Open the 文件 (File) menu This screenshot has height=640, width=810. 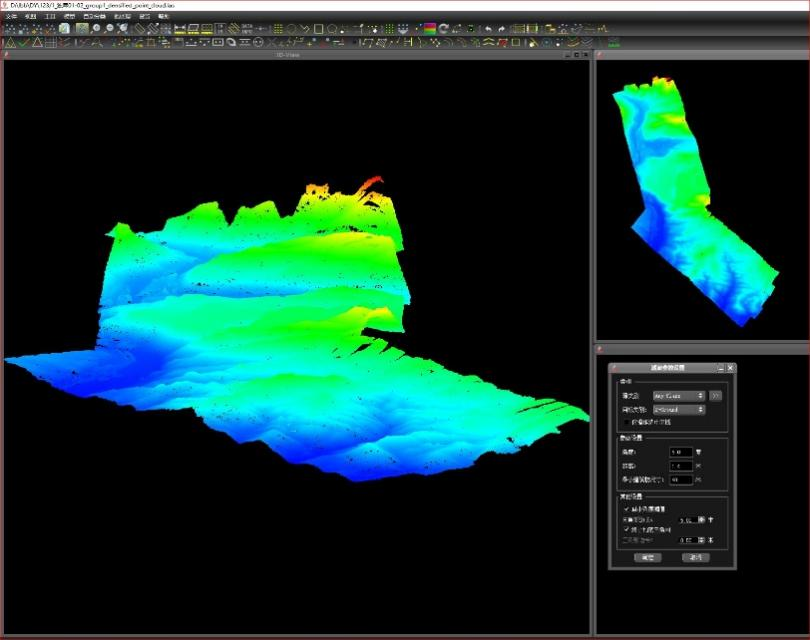point(13,17)
